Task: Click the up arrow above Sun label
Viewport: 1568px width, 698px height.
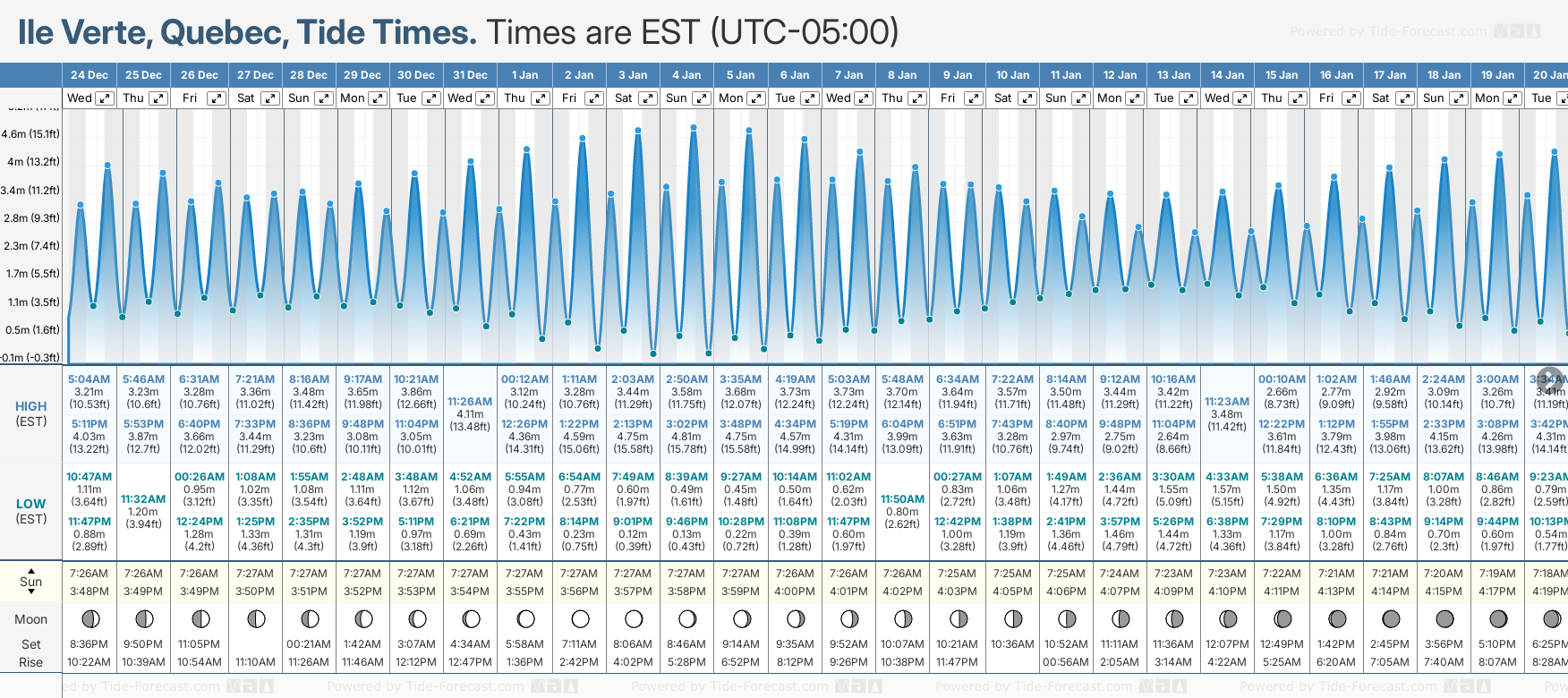Action: point(31,570)
